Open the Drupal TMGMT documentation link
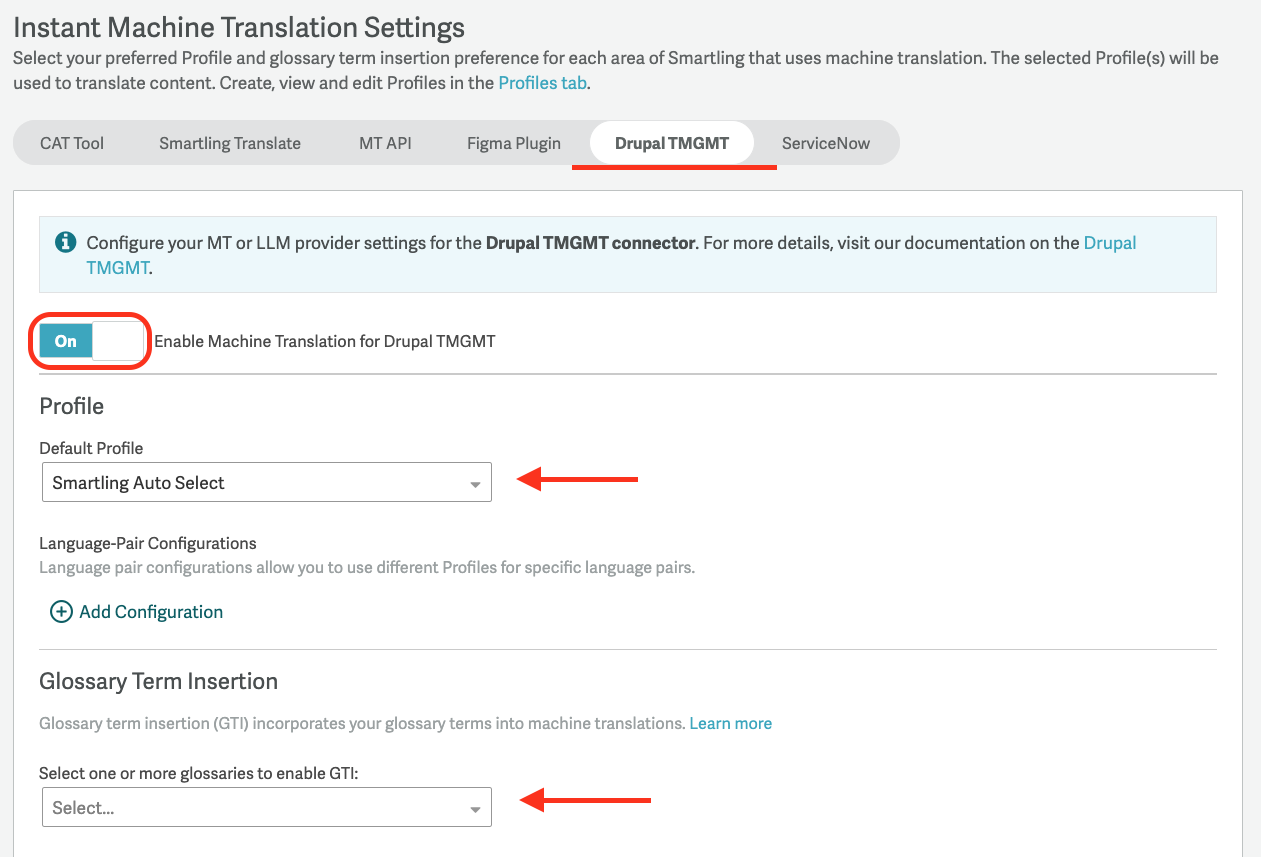 [1110, 243]
